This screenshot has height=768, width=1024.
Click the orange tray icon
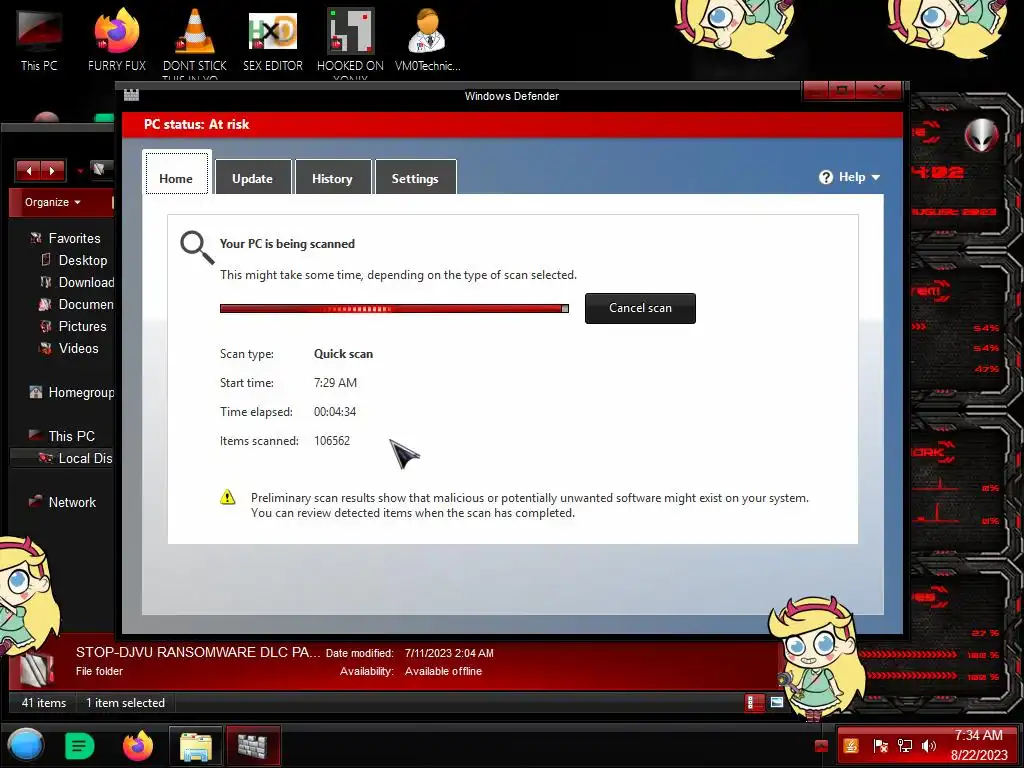pyautogui.click(x=851, y=746)
